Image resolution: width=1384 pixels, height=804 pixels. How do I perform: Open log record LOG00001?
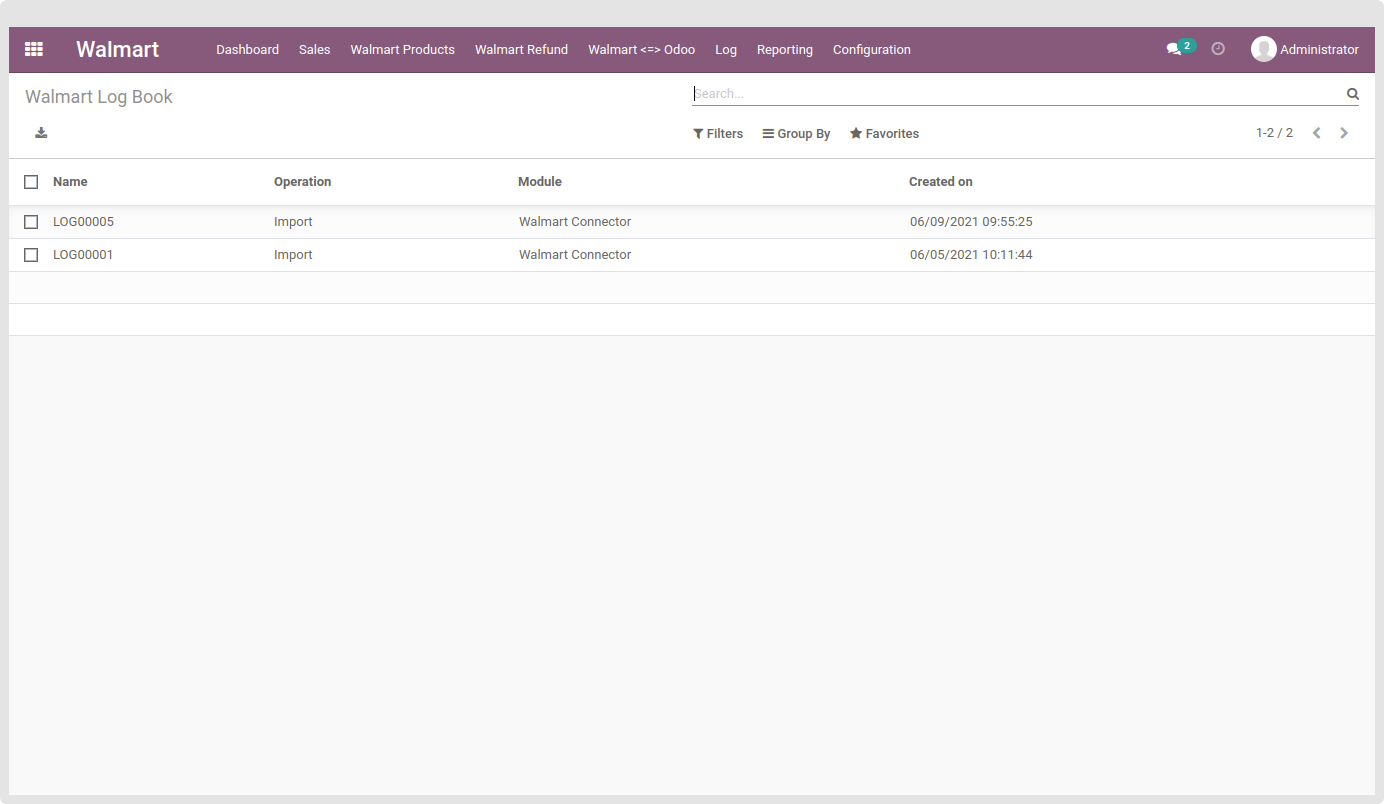tap(83, 255)
